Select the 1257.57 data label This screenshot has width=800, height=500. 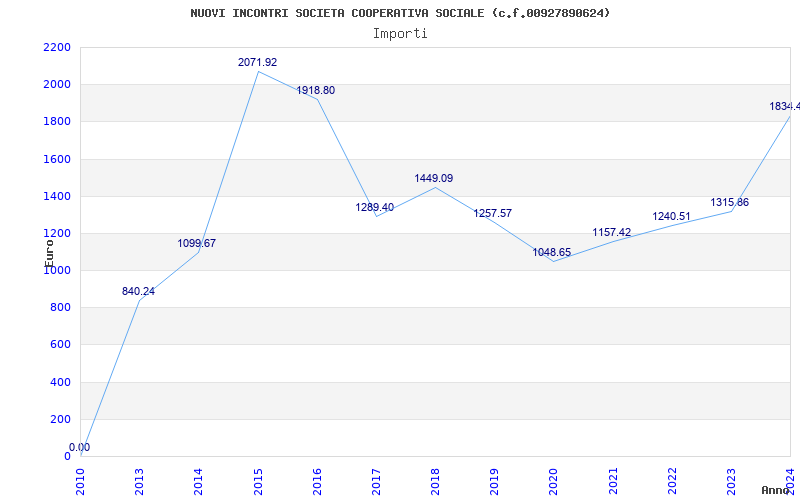[492, 213]
